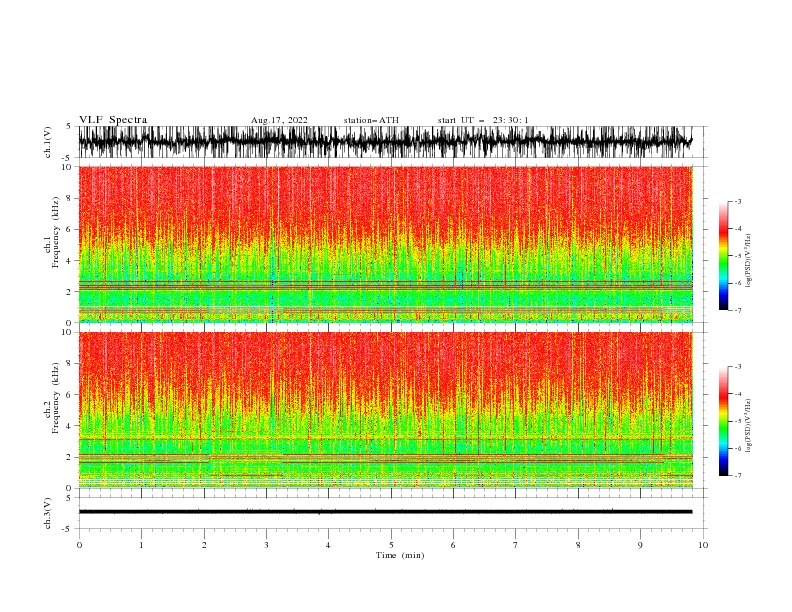Viewport: 792px width, 612px height.
Task: Click the ch.2 frequency tick label "6"
Action: (69, 395)
